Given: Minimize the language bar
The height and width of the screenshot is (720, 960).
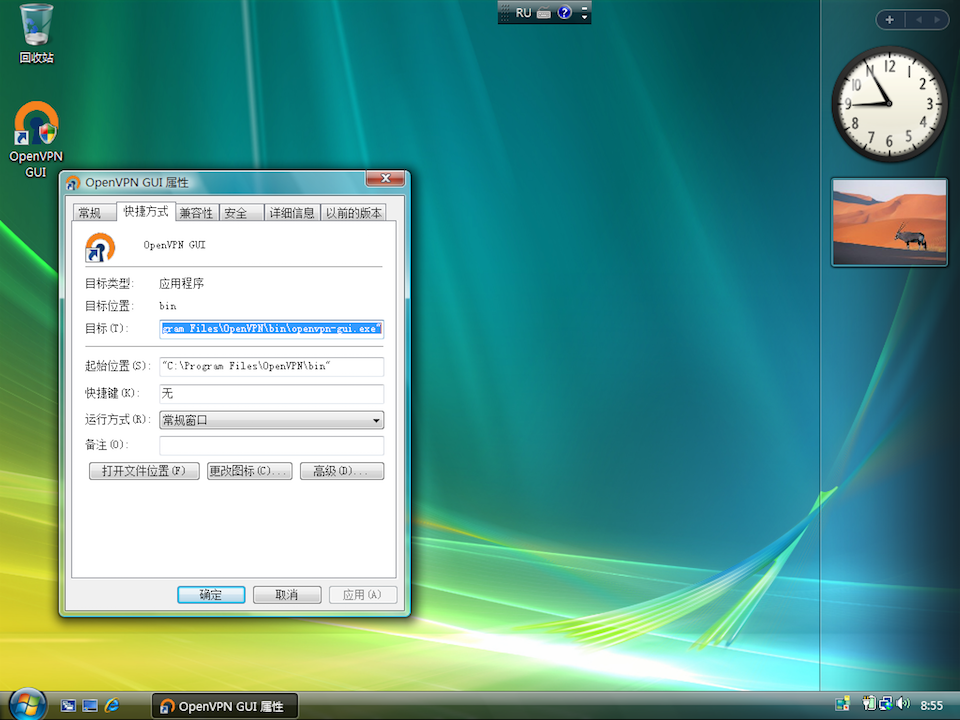Looking at the screenshot, I should 585,7.
